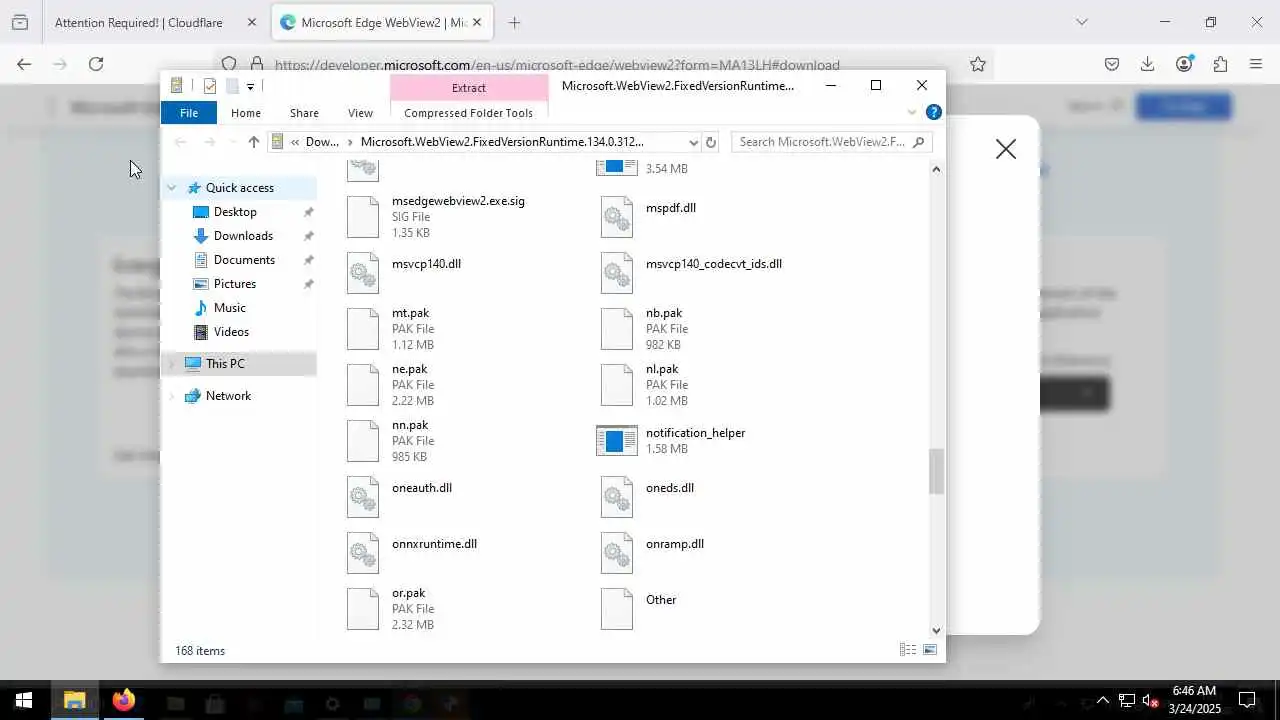
Task: Open the Firefox list all tabs dropdown
Action: pyautogui.click(x=1081, y=22)
